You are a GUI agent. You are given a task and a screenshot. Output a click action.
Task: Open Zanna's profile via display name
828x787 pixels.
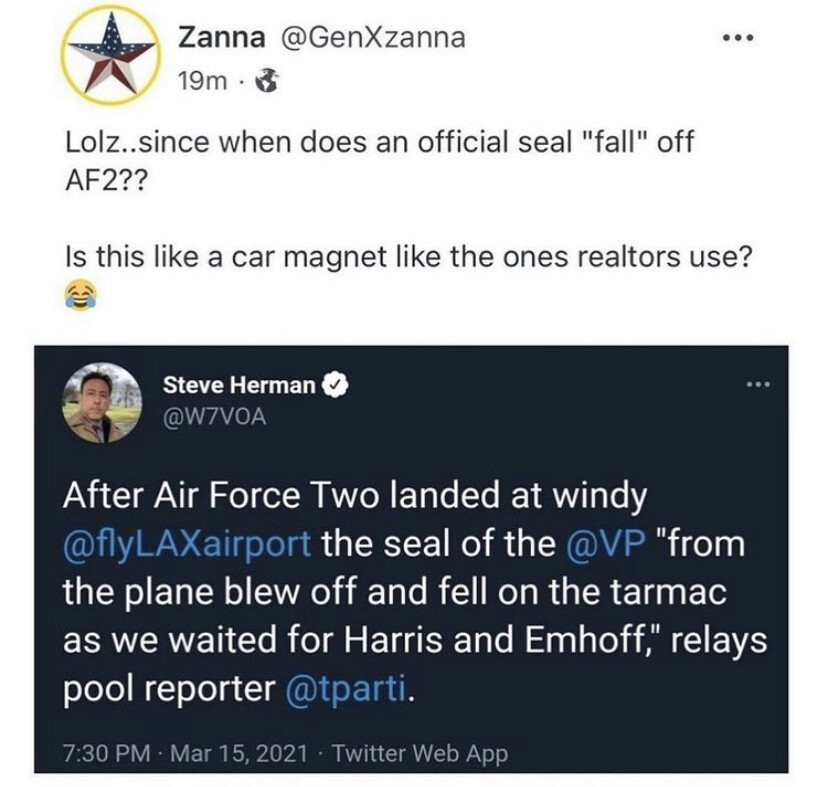click(x=221, y=38)
